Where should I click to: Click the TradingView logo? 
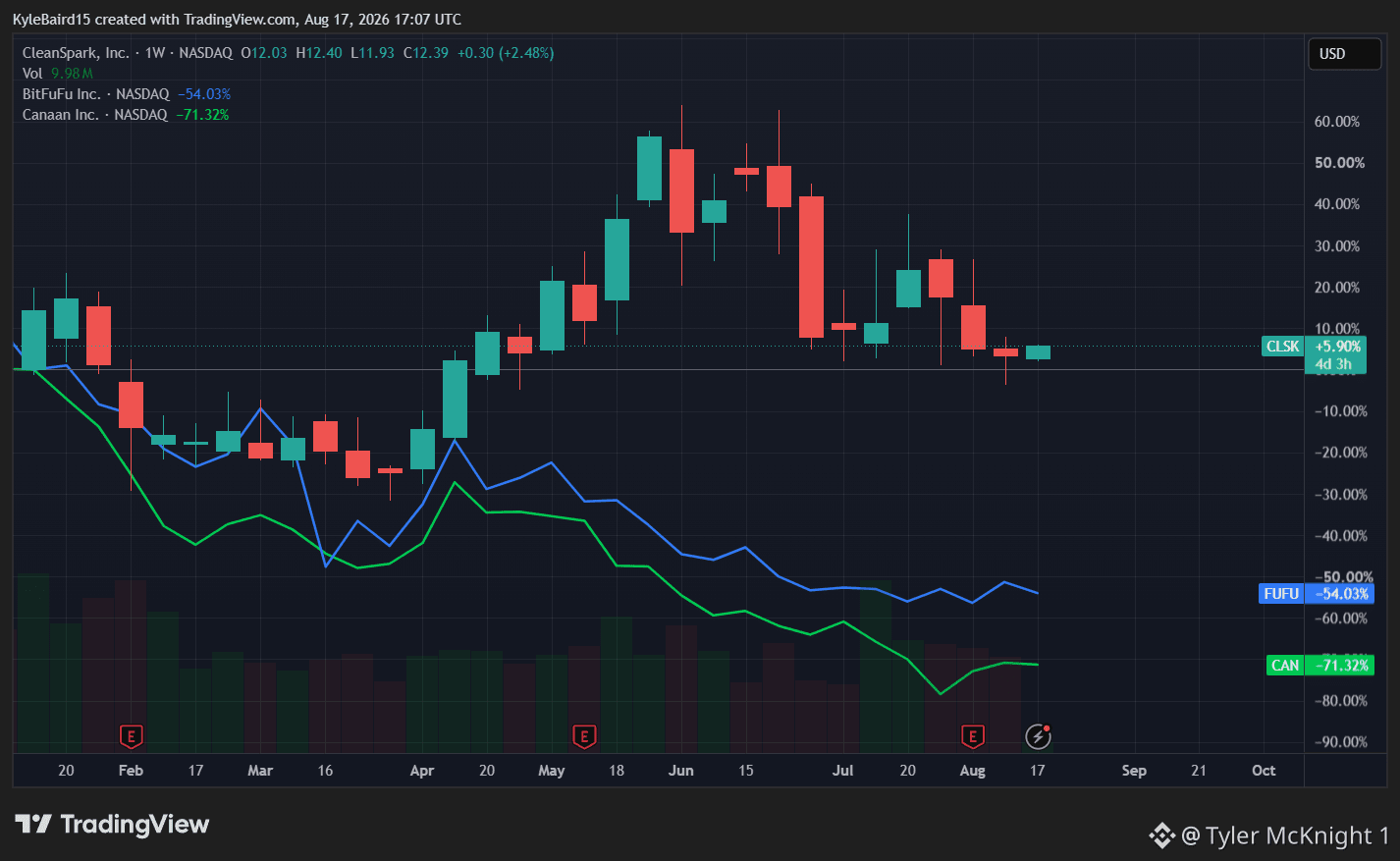[x=112, y=824]
